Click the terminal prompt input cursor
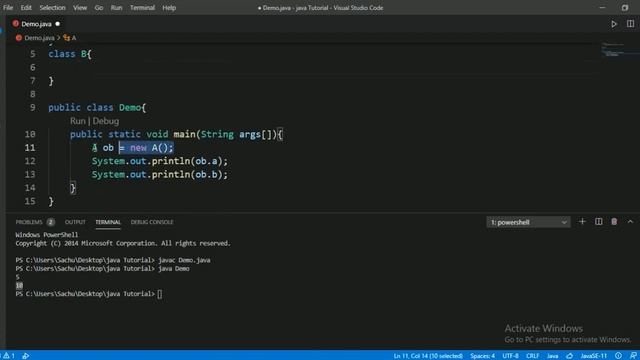The height and width of the screenshot is (360, 640). 160,294
